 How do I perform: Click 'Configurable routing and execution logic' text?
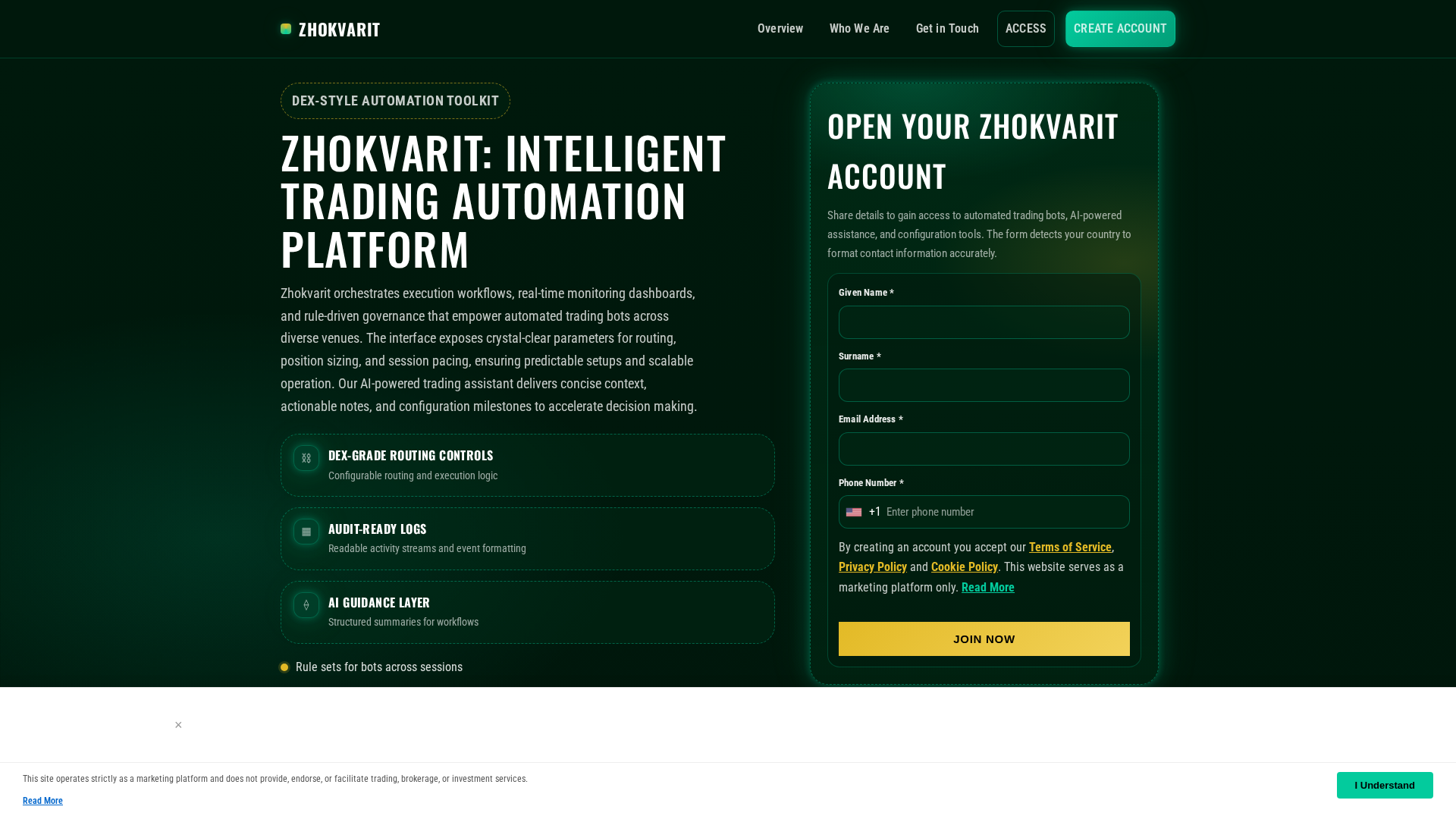point(413,475)
